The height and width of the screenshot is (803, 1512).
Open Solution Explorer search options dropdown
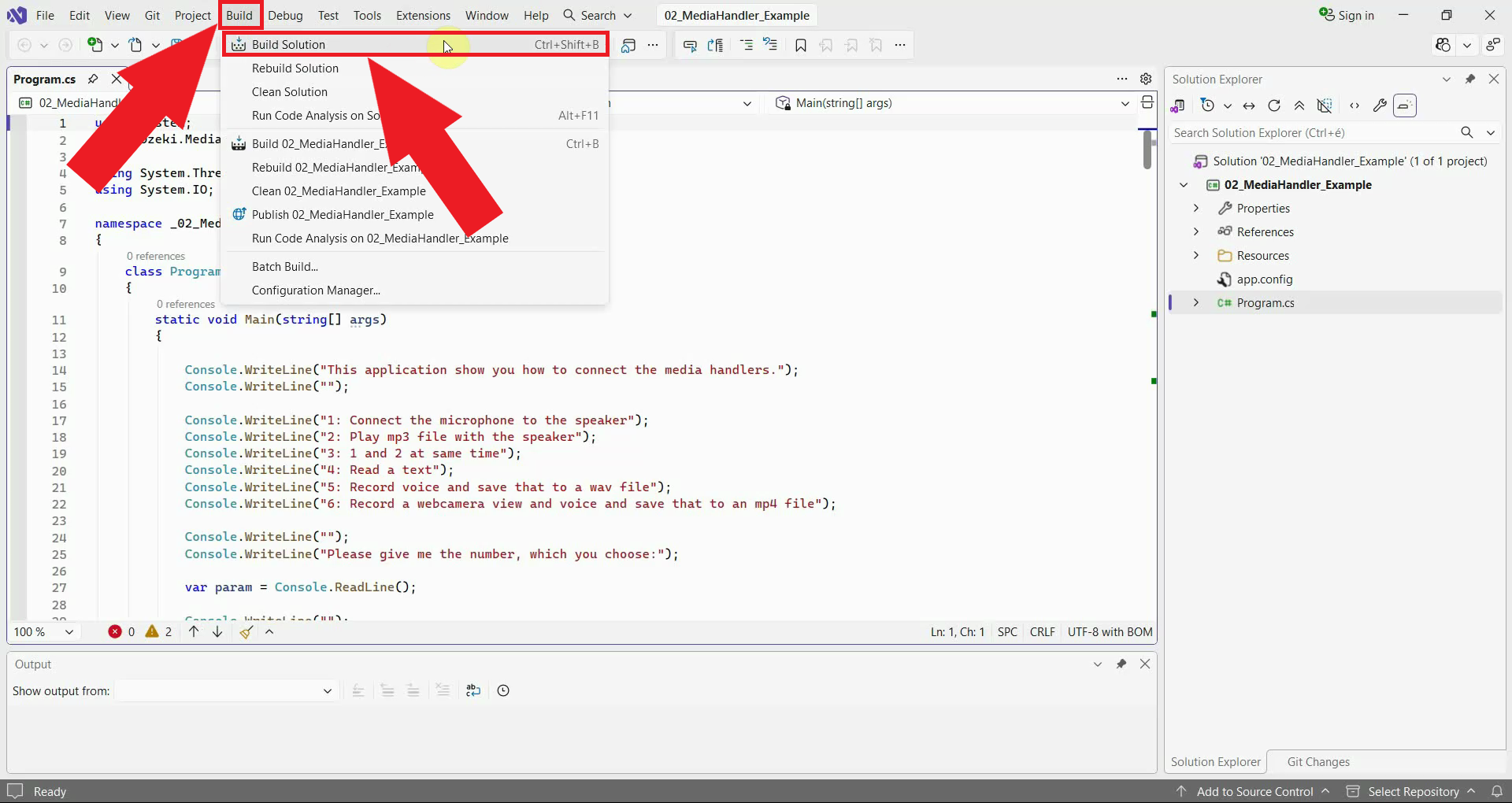coord(1491,133)
